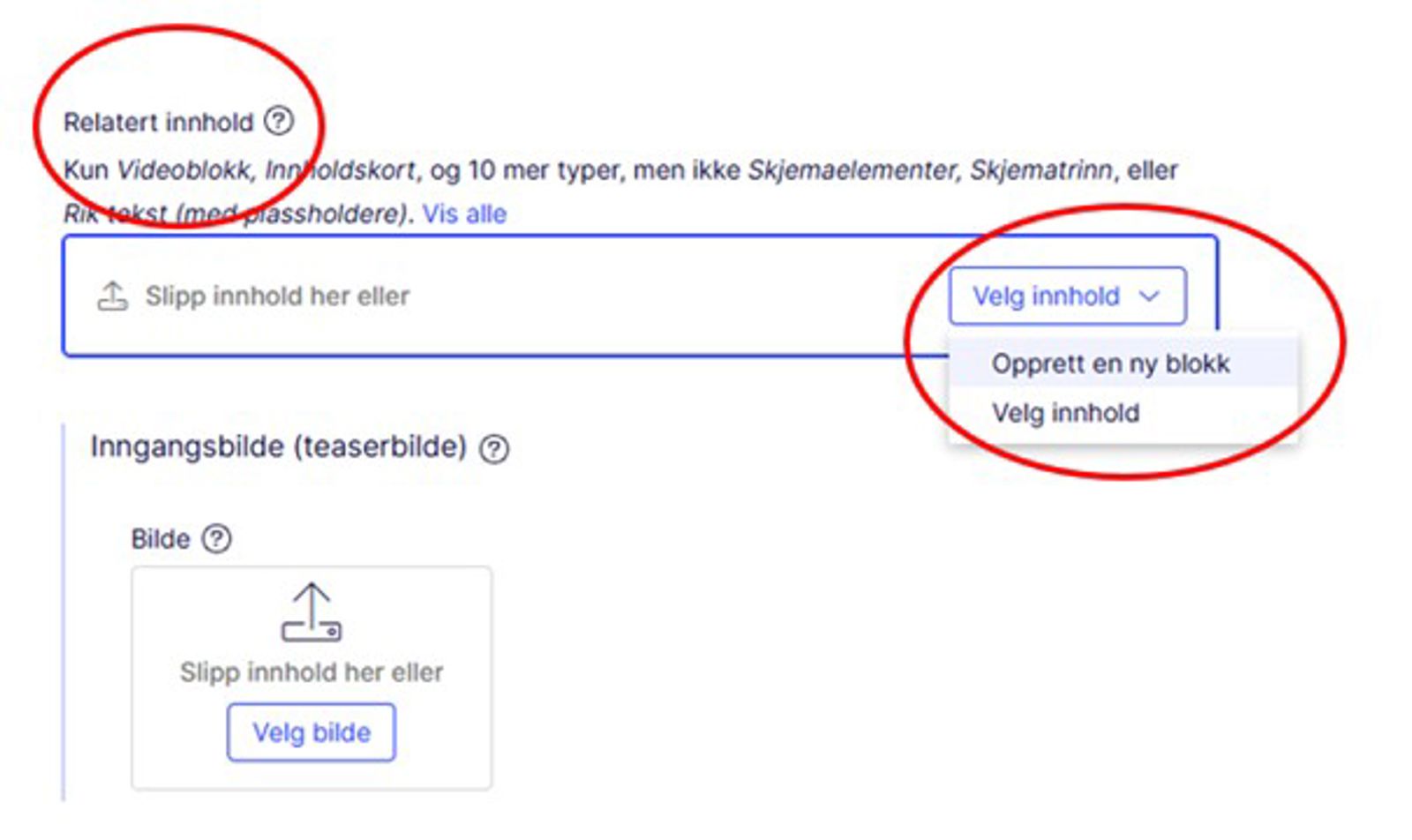1412x840 pixels.
Task: Show help tooltip next to Bilde label
Action: pyautogui.click(x=216, y=538)
